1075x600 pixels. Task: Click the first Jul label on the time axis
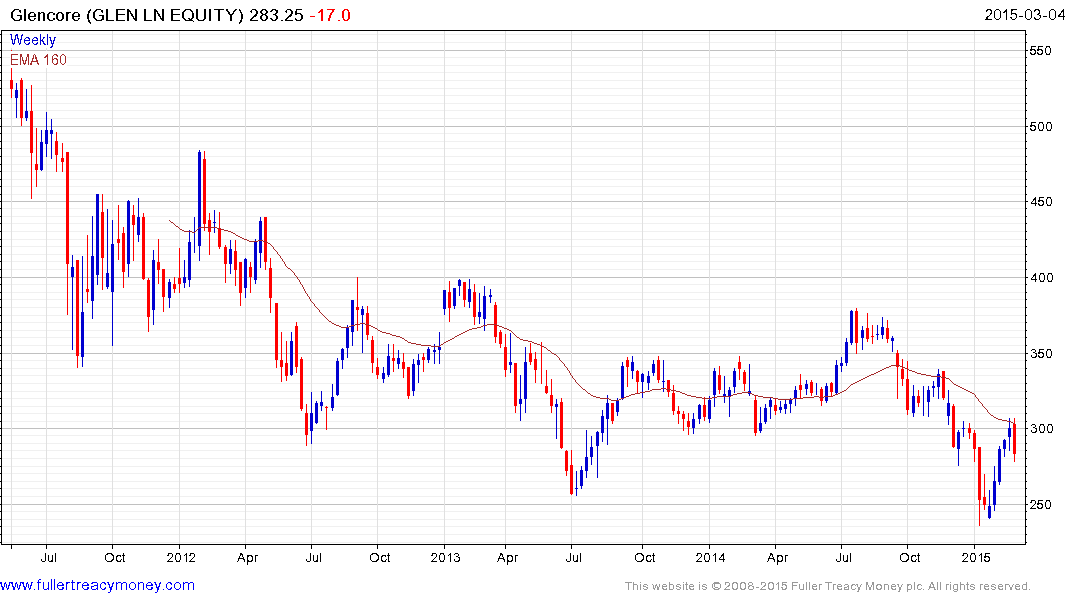[x=49, y=557]
